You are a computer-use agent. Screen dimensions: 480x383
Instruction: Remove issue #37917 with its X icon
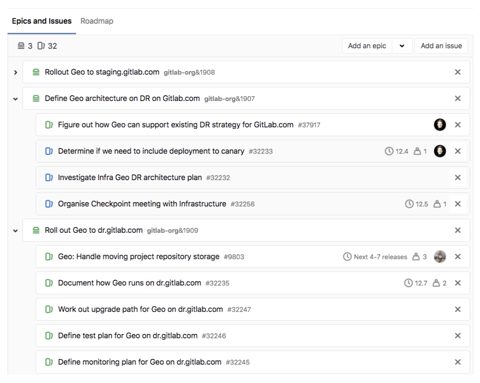click(458, 125)
